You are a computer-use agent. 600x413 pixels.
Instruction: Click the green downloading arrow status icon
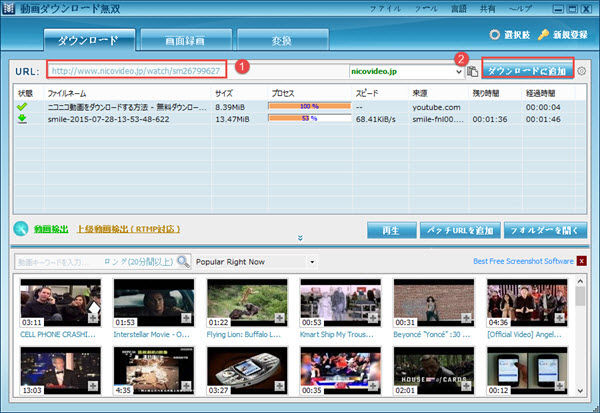pyautogui.click(x=22, y=119)
